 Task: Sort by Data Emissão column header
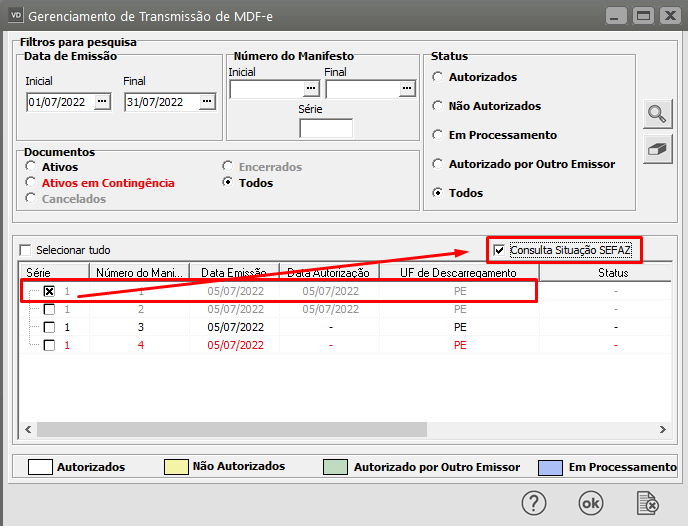[x=232, y=272]
